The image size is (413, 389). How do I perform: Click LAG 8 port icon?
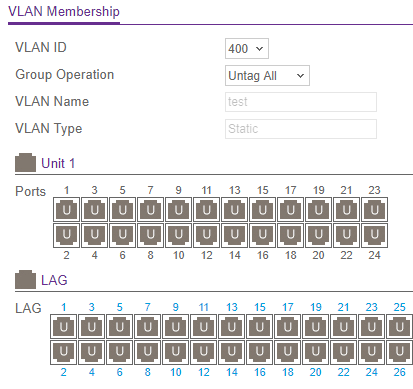(148, 352)
